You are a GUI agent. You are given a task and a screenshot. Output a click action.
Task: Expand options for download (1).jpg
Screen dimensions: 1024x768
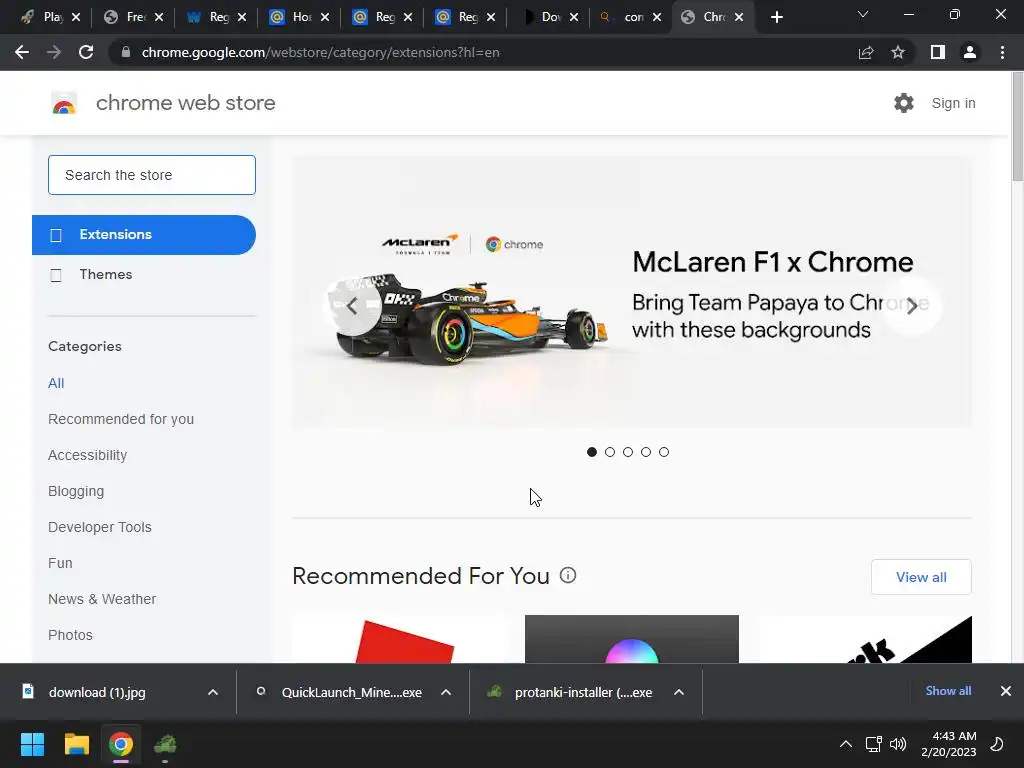pos(213,692)
